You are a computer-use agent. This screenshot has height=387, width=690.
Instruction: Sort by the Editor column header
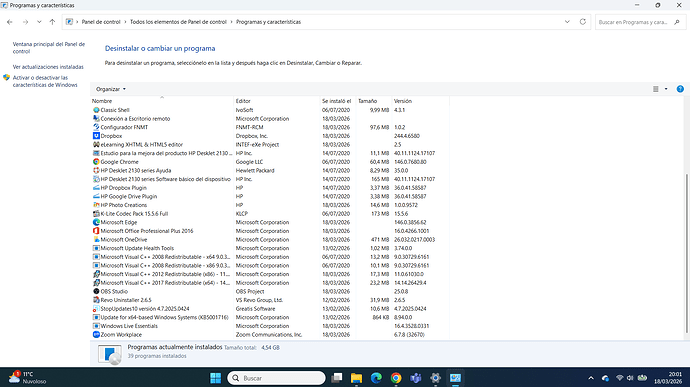(276, 101)
